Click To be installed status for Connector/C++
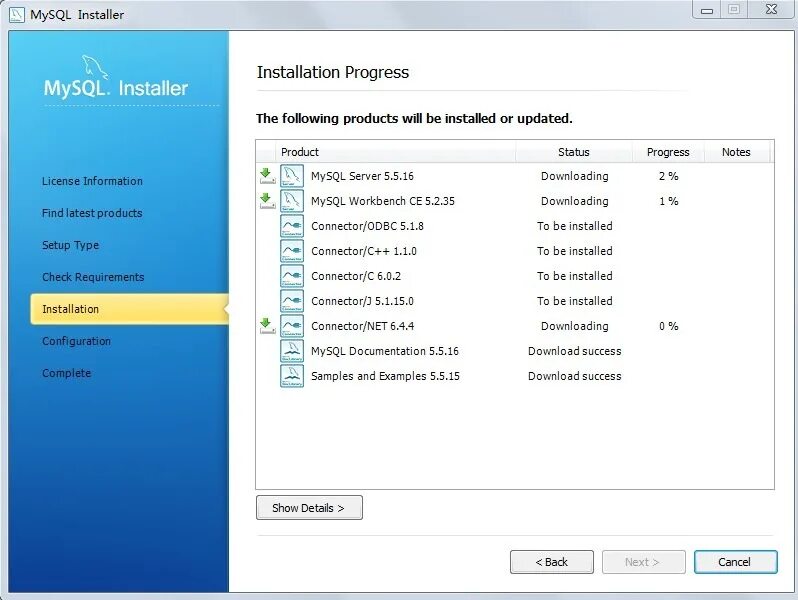The width and height of the screenshot is (798, 600). [x=575, y=251]
